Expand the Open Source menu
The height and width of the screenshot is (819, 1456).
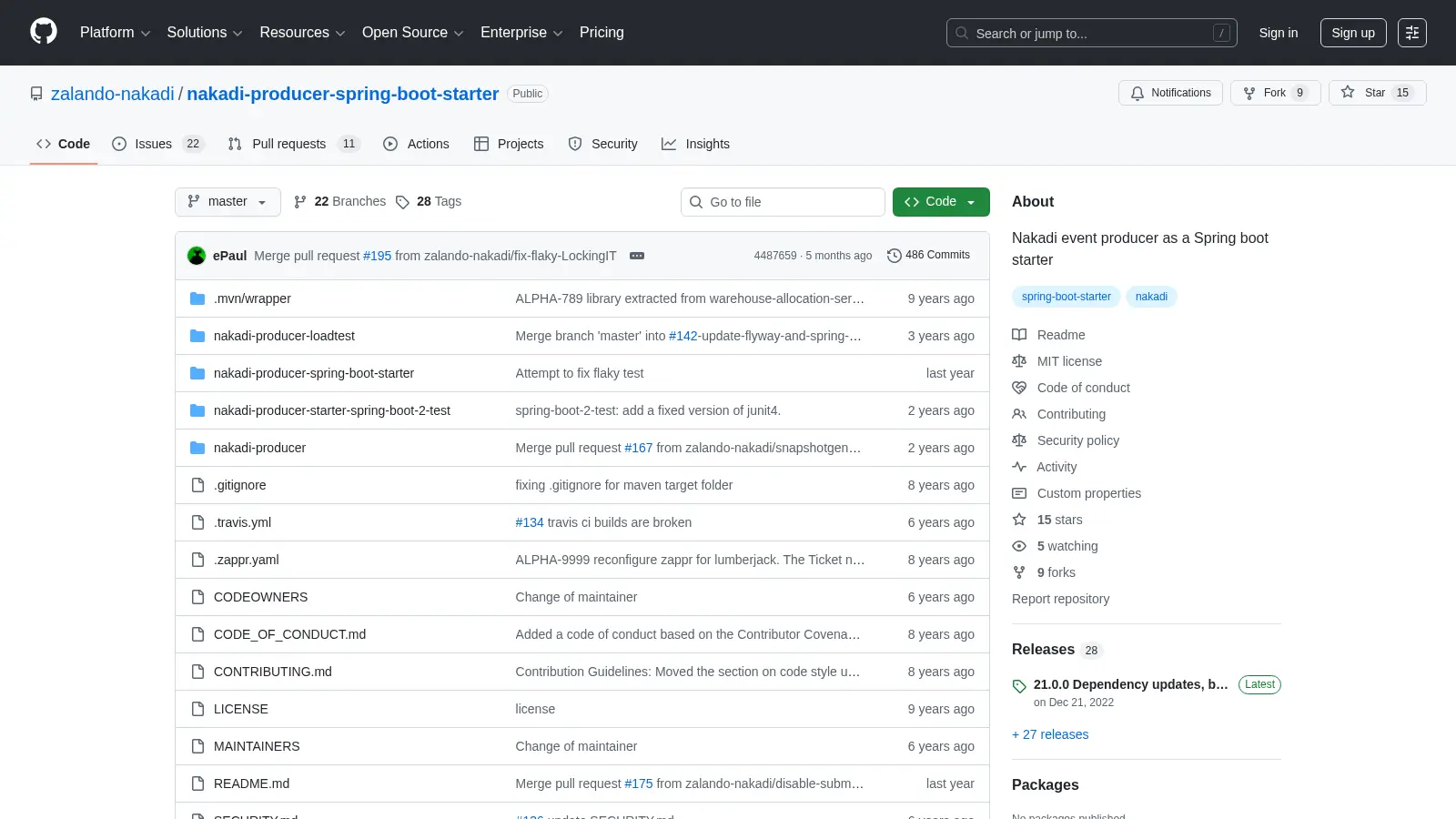click(413, 33)
